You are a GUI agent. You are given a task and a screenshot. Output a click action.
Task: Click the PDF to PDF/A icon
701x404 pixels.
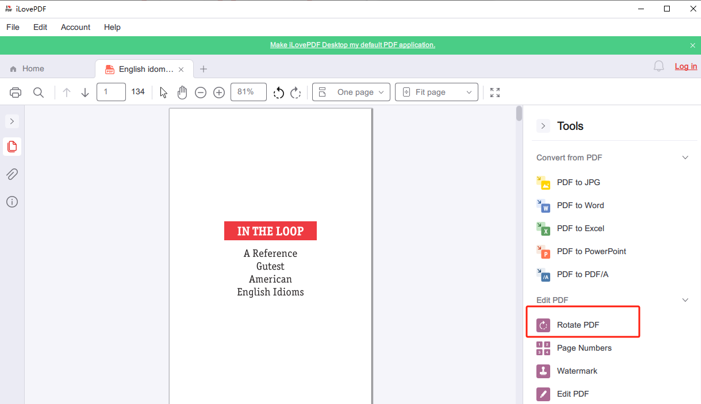[x=543, y=274]
